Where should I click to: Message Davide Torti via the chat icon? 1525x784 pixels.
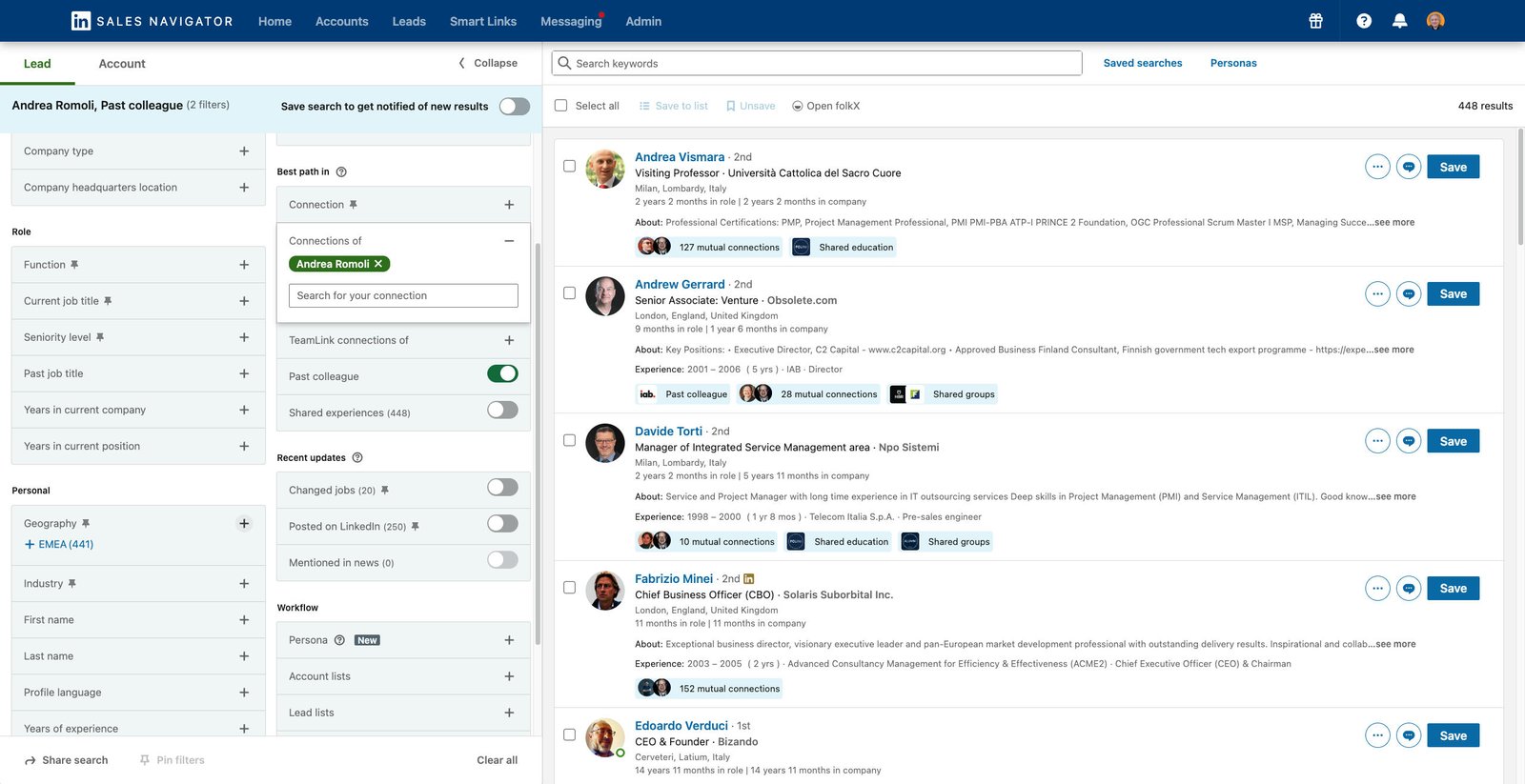click(x=1409, y=441)
